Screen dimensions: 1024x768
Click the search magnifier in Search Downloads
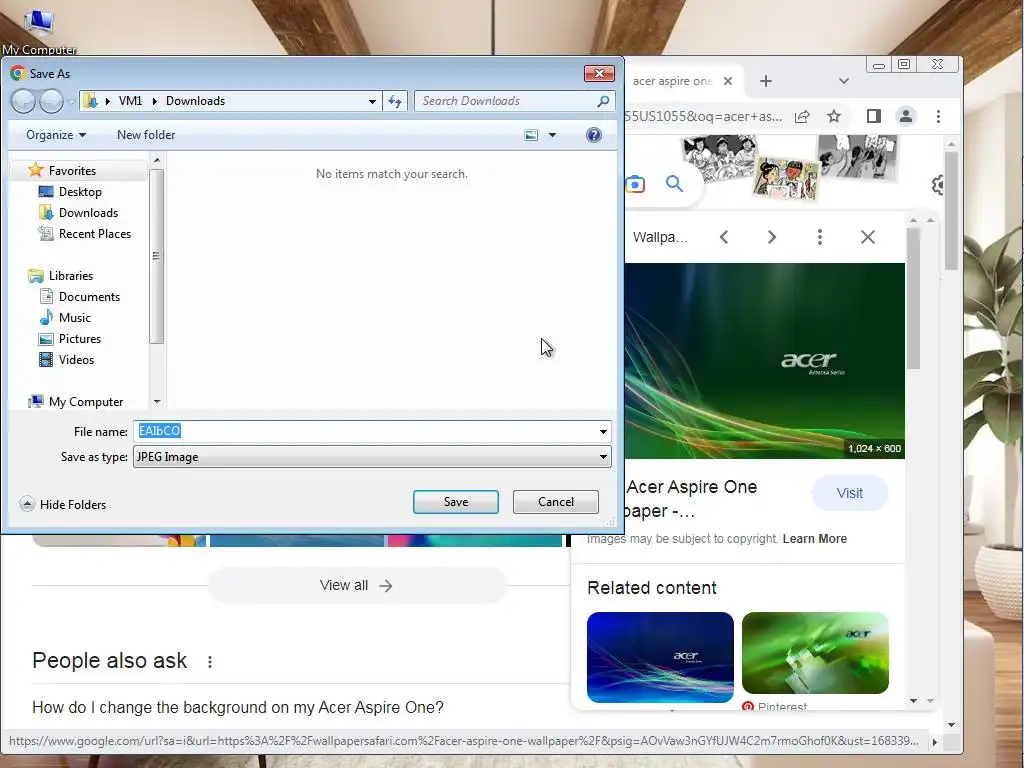[603, 101]
